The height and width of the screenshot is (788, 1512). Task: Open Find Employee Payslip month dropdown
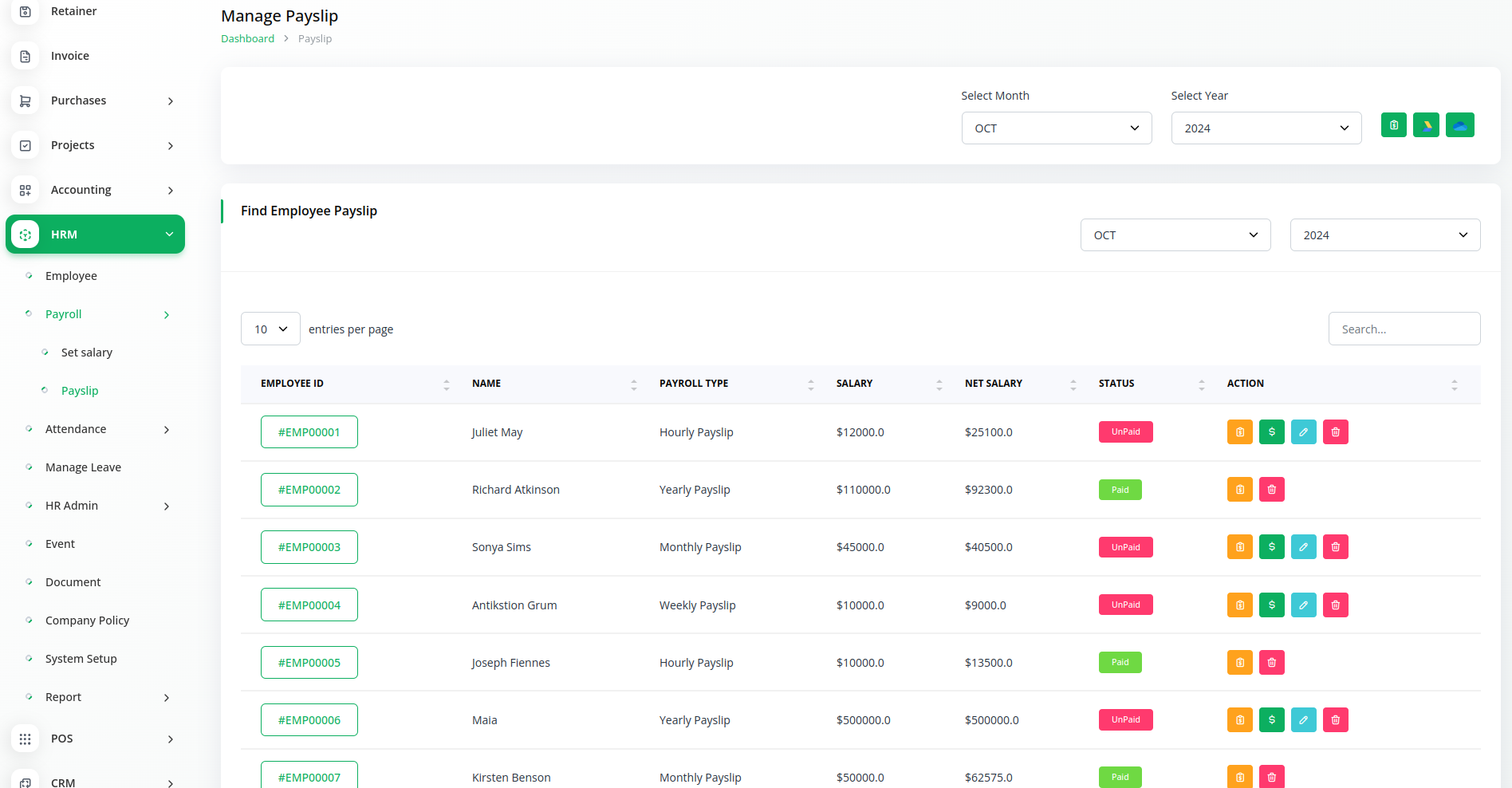tap(1175, 235)
